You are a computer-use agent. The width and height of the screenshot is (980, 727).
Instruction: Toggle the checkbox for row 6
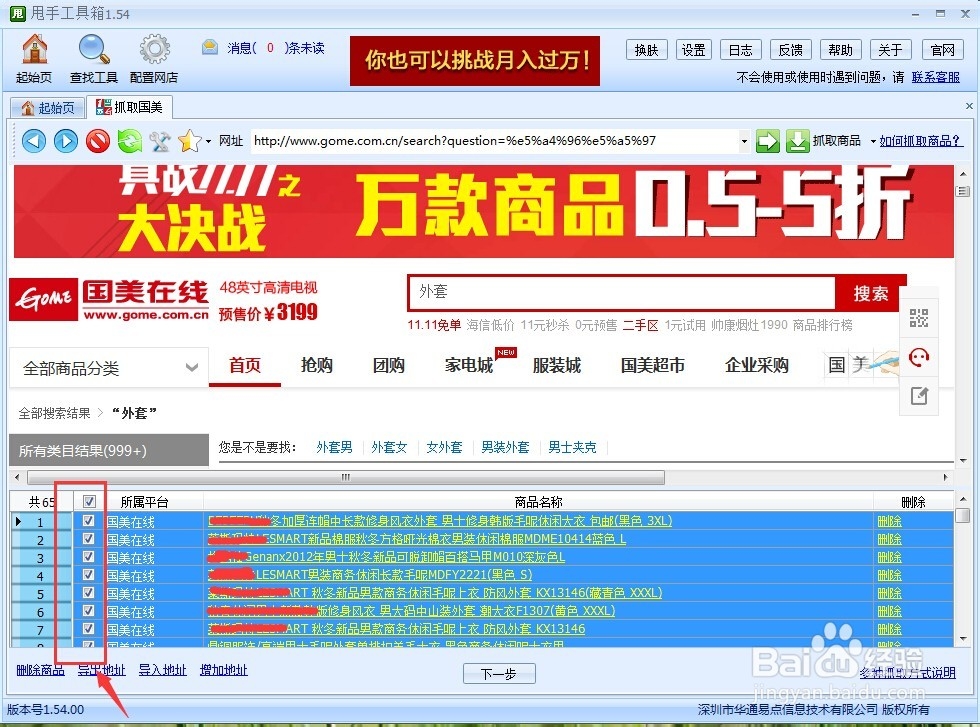(87, 611)
